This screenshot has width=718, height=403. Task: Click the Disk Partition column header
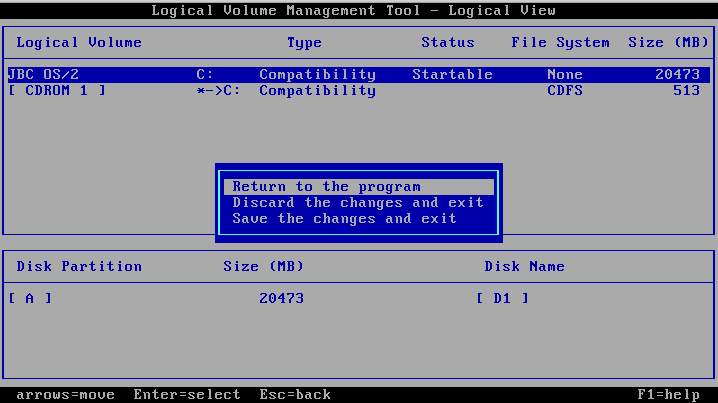point(79,267)
